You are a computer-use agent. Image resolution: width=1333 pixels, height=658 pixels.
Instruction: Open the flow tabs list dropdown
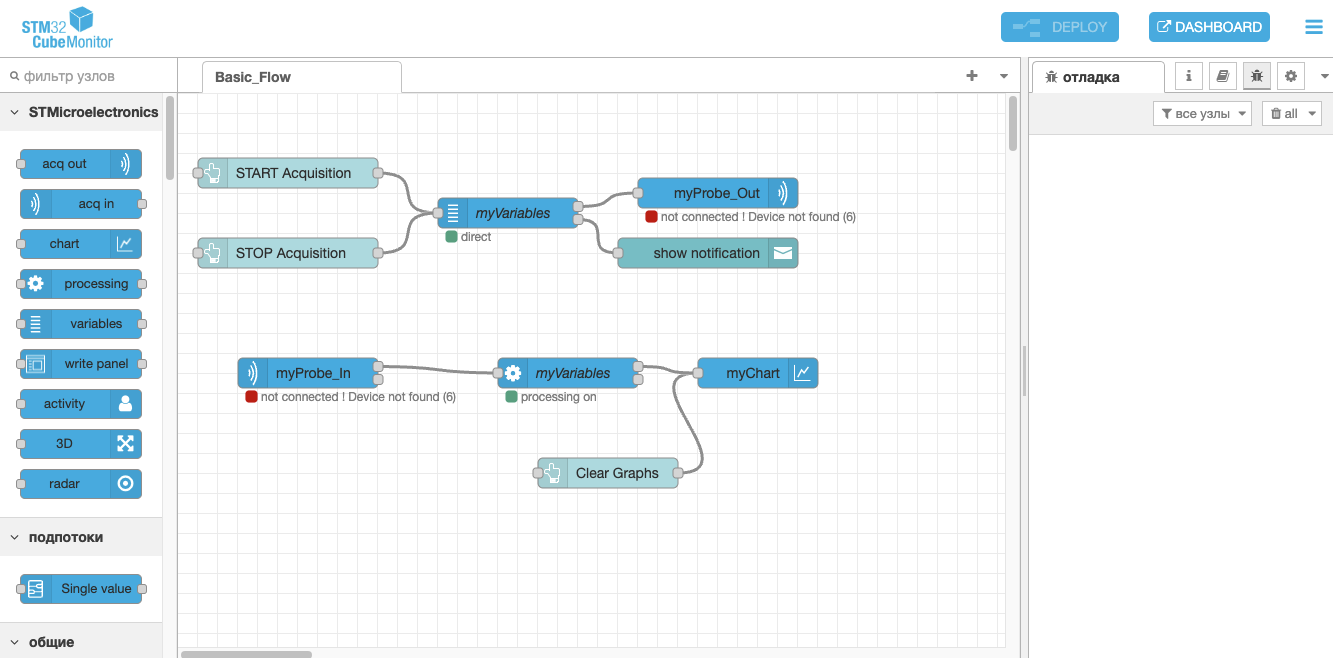pos(1003,76)
